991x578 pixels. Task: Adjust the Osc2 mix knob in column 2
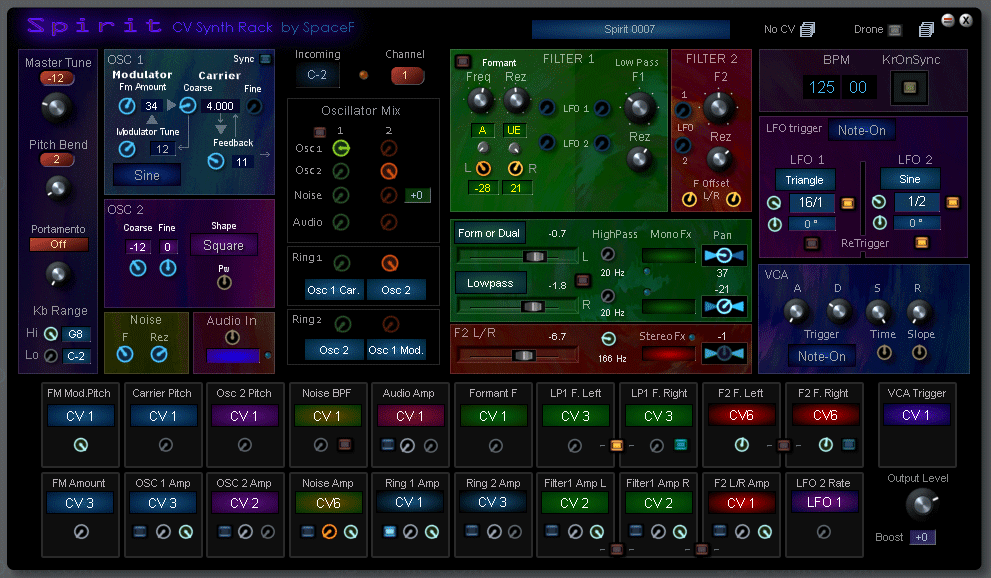[389, 171]
